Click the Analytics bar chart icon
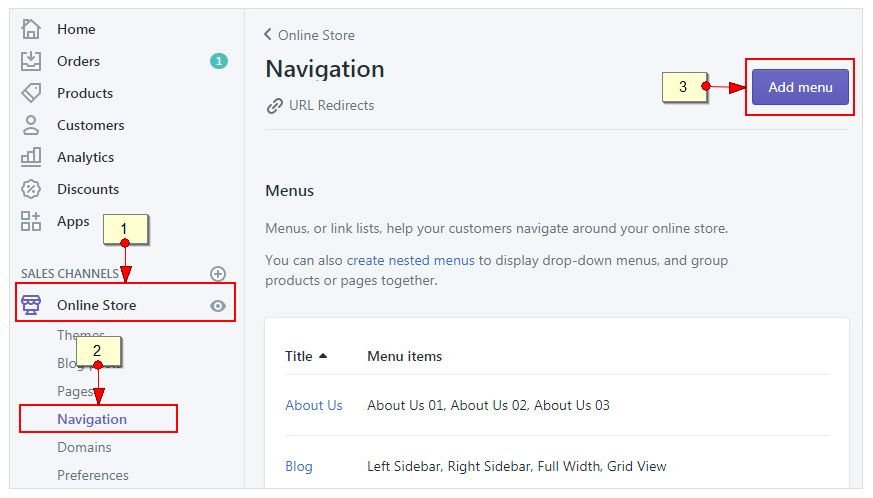 (31, 157)
